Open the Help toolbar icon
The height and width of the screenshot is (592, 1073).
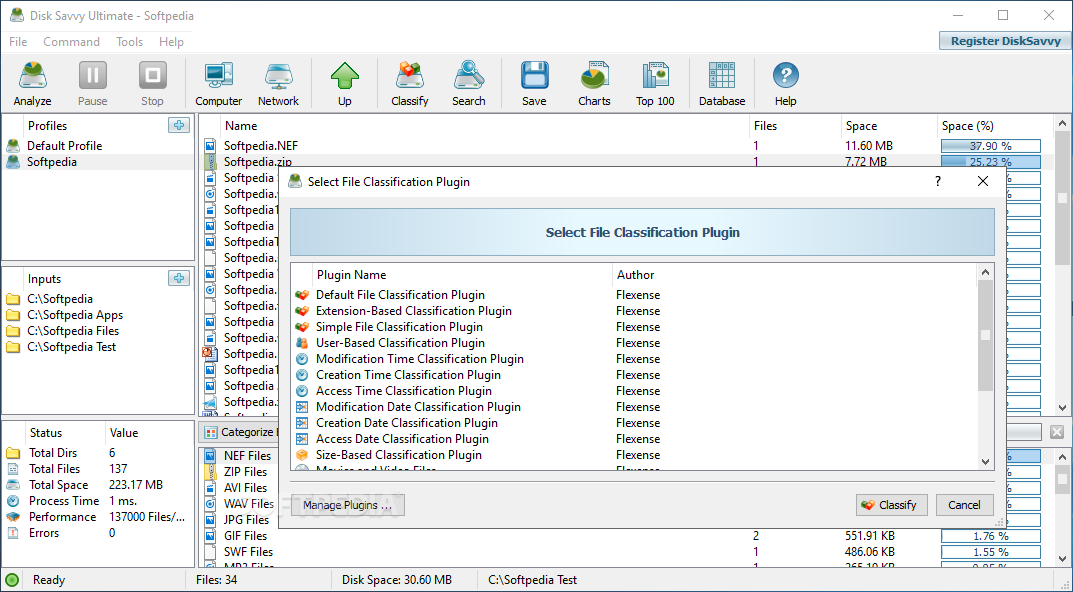[x=786, y=83]
